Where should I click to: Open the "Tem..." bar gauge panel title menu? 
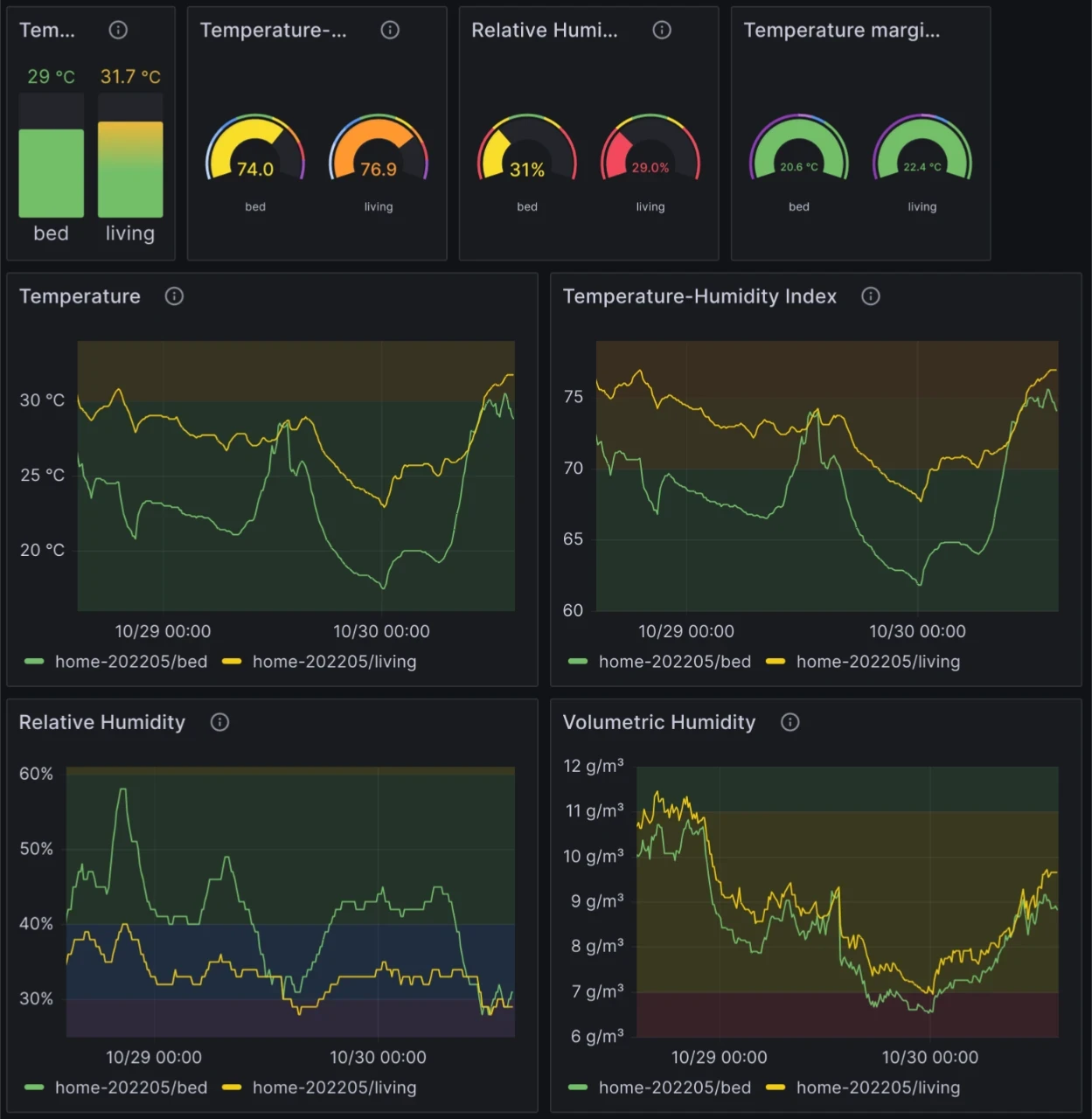(47, 30)
